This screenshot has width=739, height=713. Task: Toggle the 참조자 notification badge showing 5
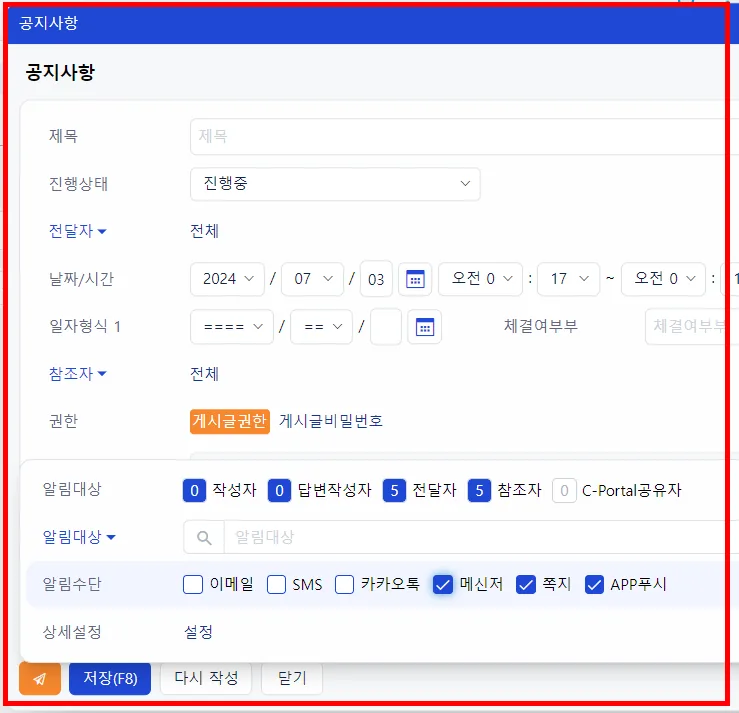479,491
